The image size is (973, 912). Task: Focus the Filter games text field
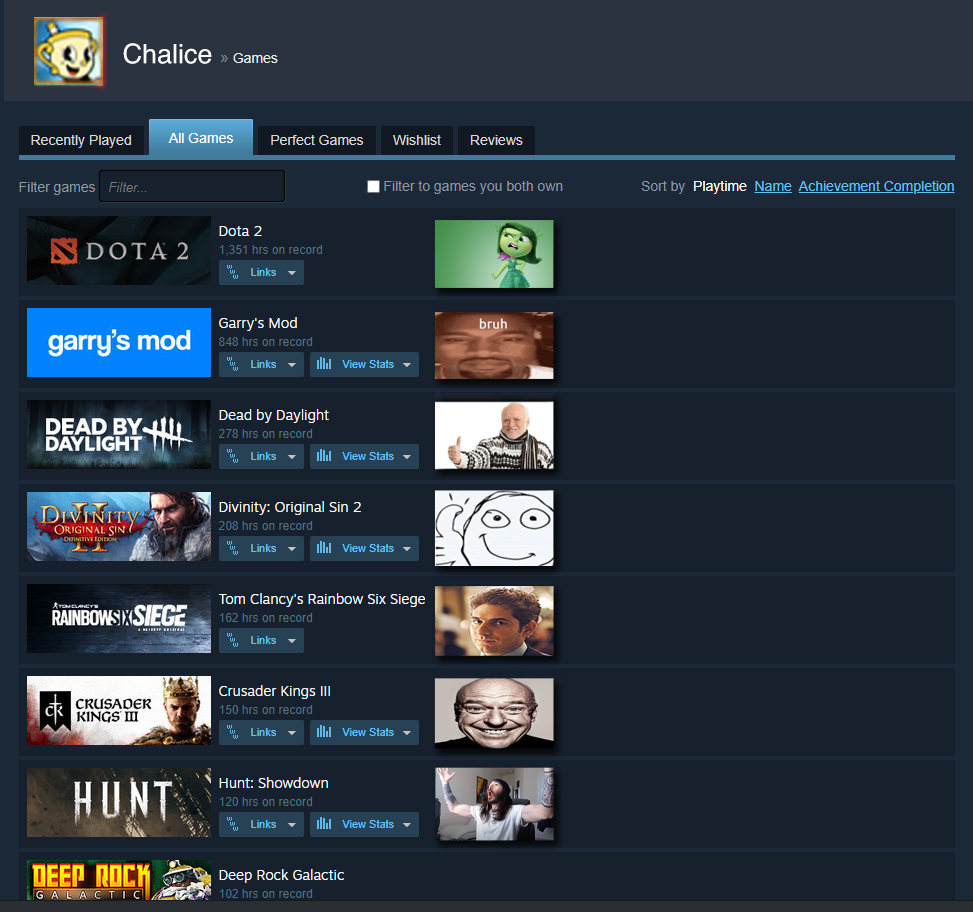[x=192, y=186]
